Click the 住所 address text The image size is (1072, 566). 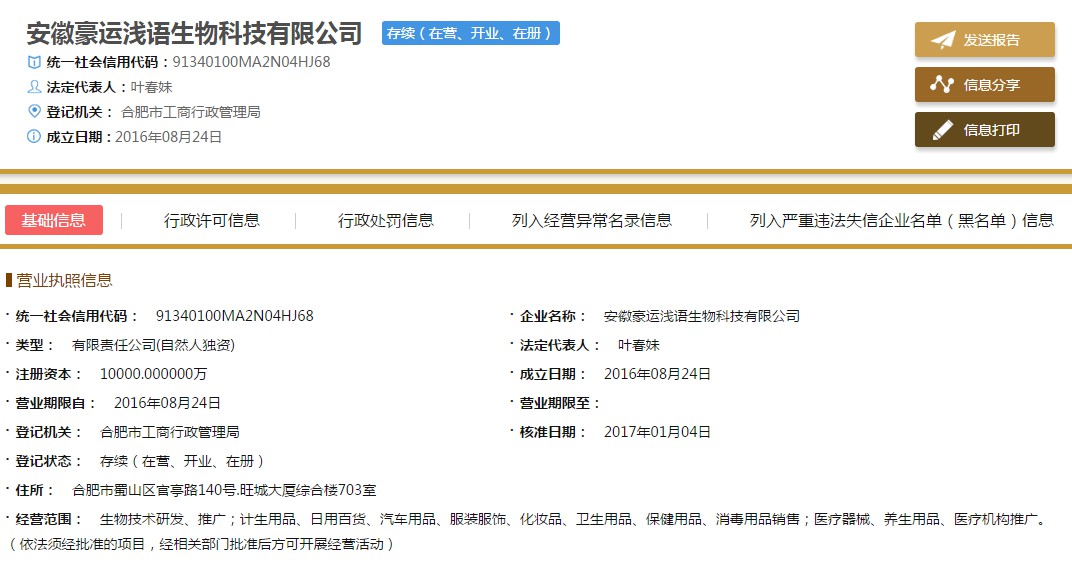(x=224, y=490)
